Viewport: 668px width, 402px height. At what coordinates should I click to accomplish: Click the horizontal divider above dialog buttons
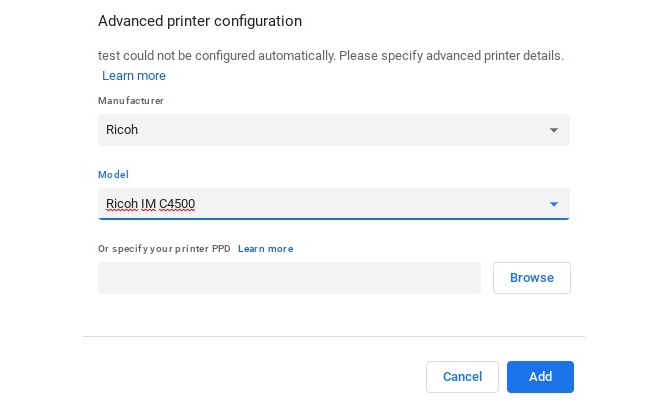click(333, 337)
